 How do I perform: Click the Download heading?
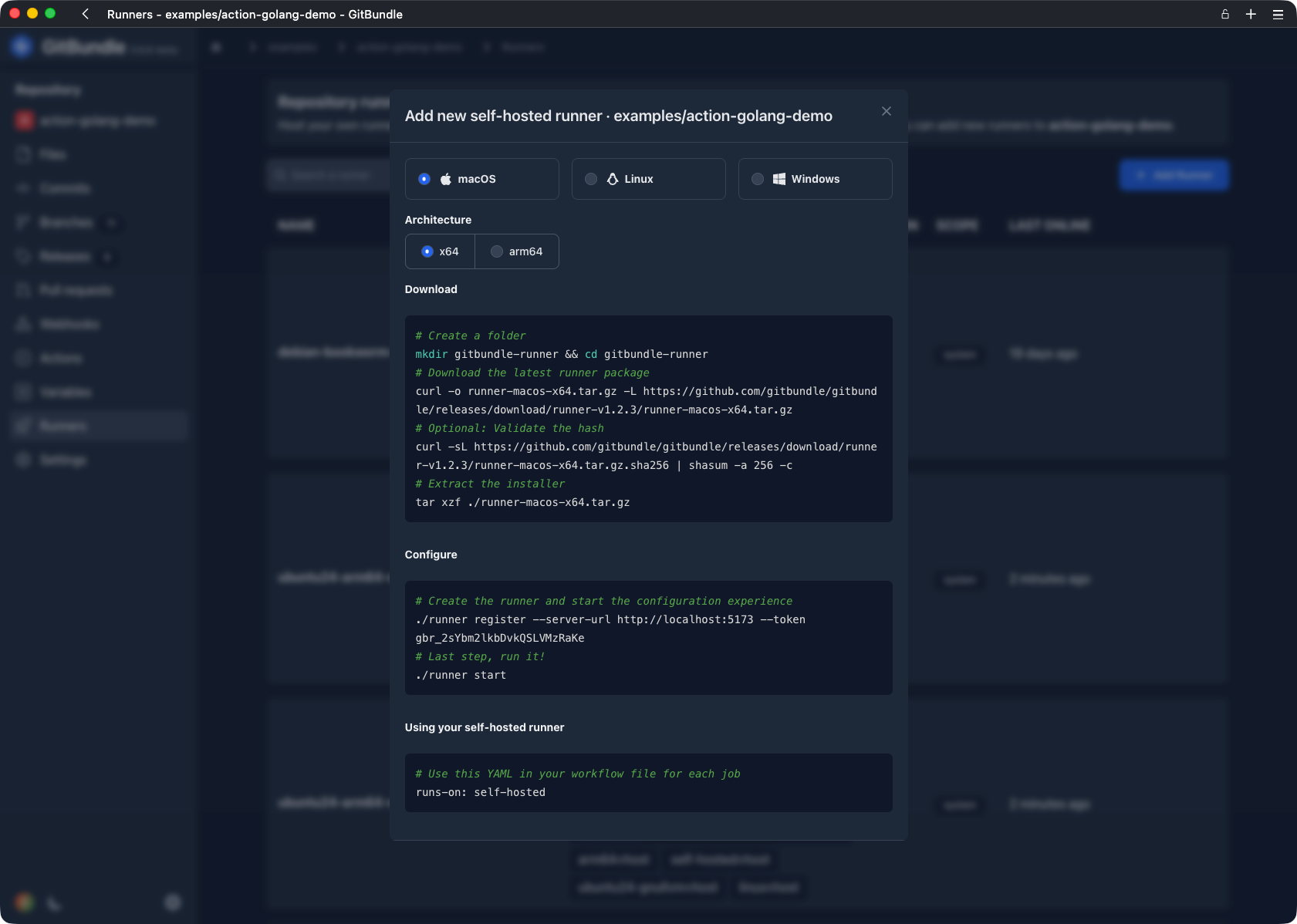point(431,289)
